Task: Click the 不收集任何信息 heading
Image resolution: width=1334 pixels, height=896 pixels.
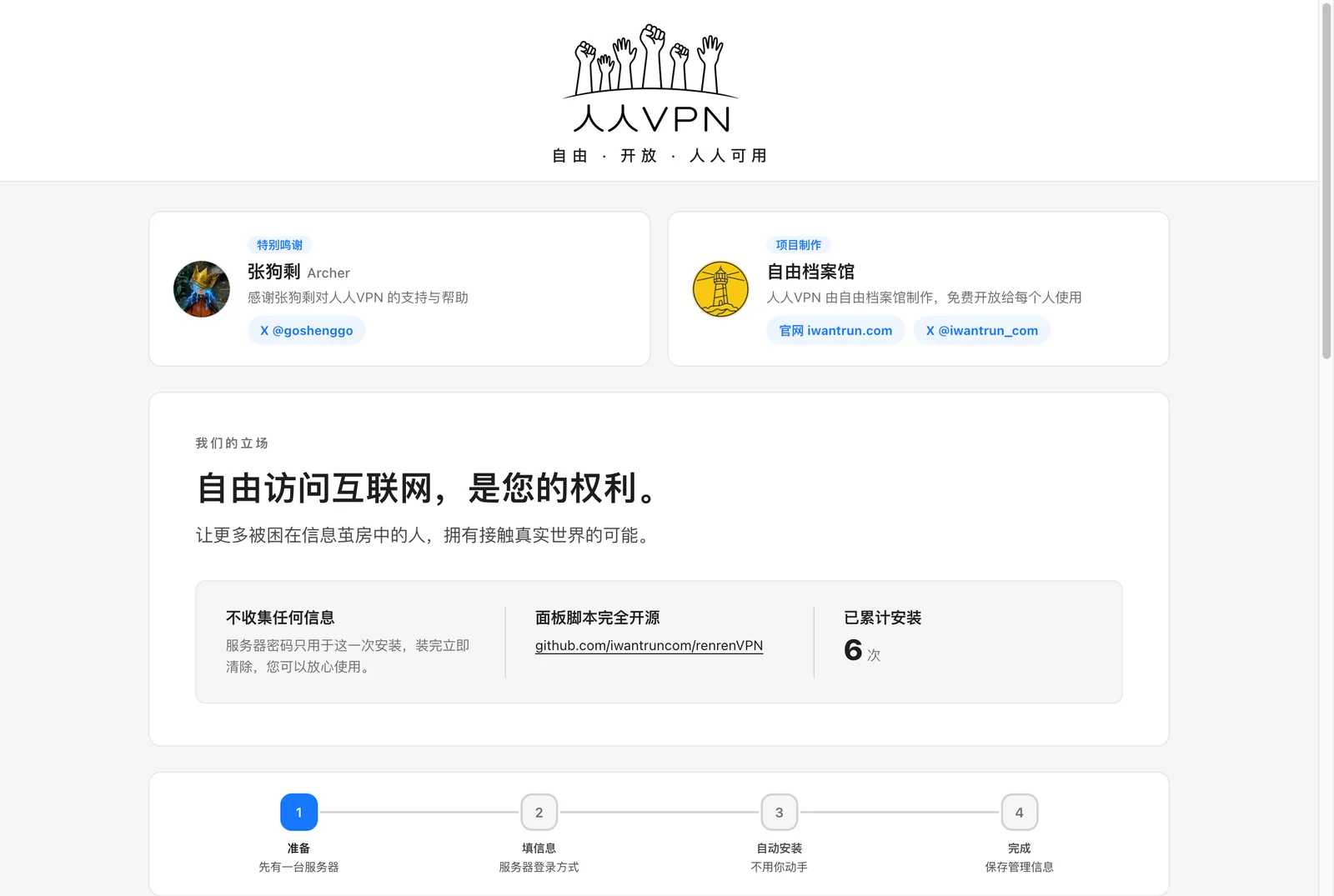Action: click(280, 618)
